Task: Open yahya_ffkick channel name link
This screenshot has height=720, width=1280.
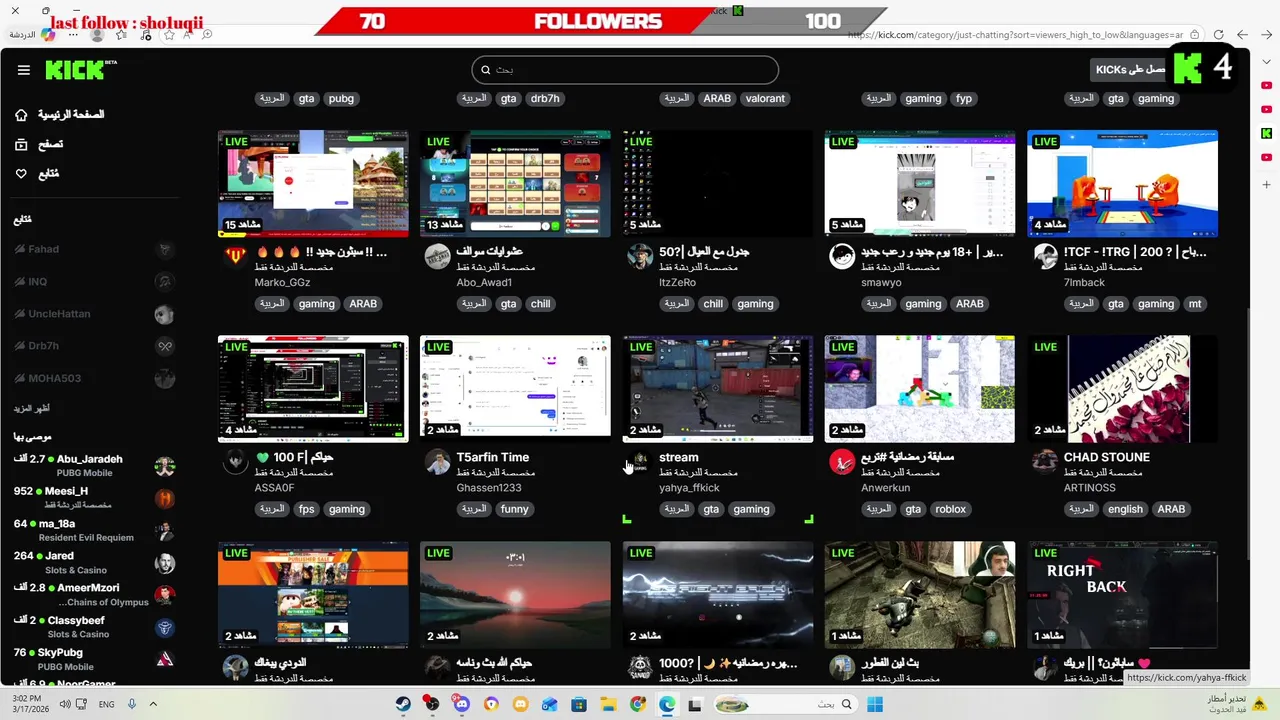Action: (x=689, y=488)
